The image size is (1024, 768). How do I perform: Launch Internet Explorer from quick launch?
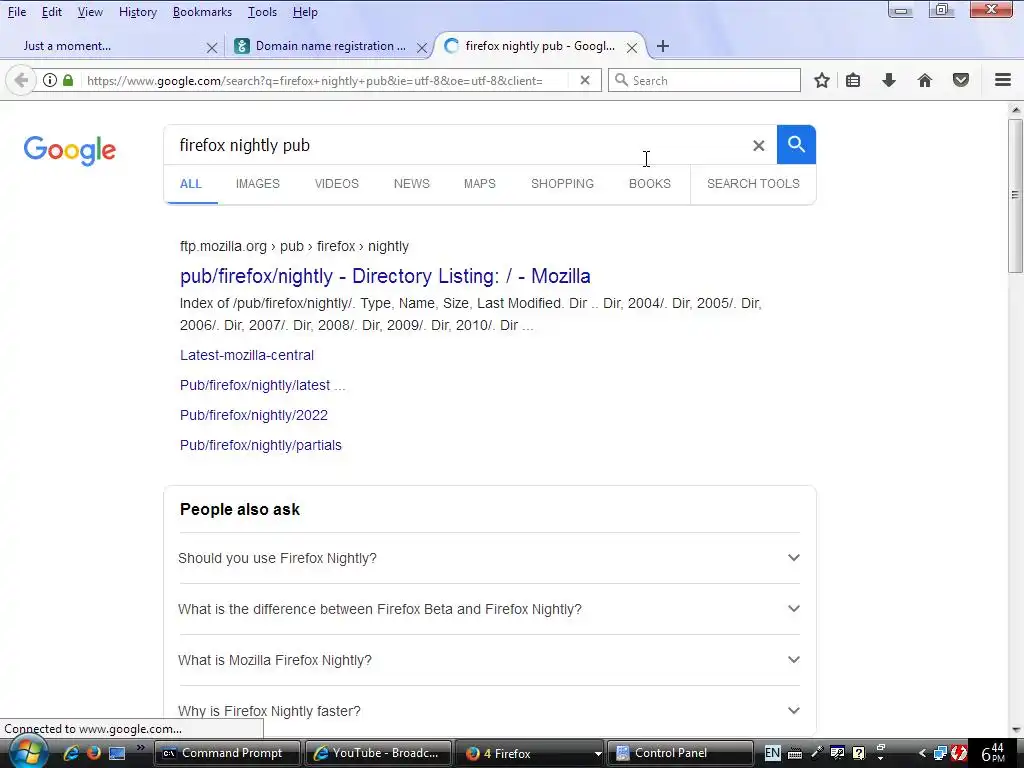[71, 753]
